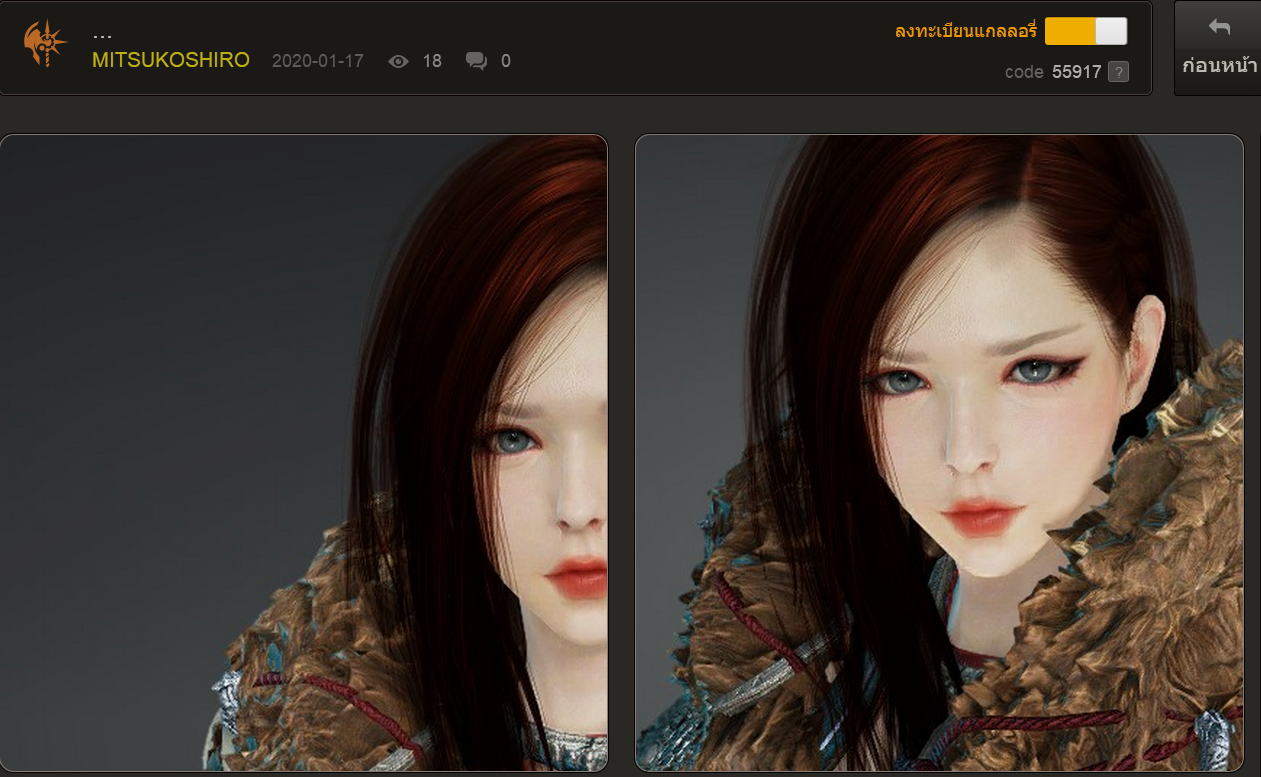
Task: Click the eye views icon
Action: coord(398,61)
